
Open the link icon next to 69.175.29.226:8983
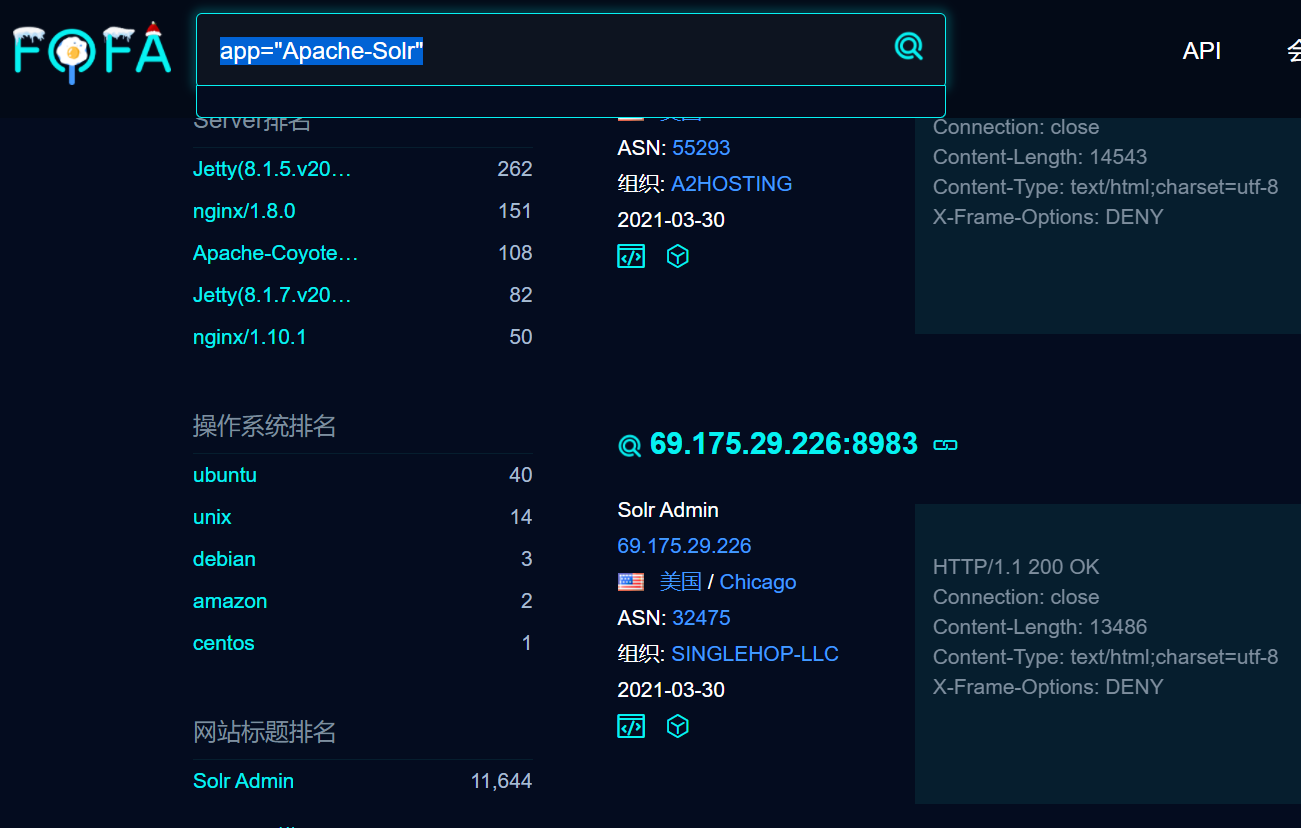point(945,445)
